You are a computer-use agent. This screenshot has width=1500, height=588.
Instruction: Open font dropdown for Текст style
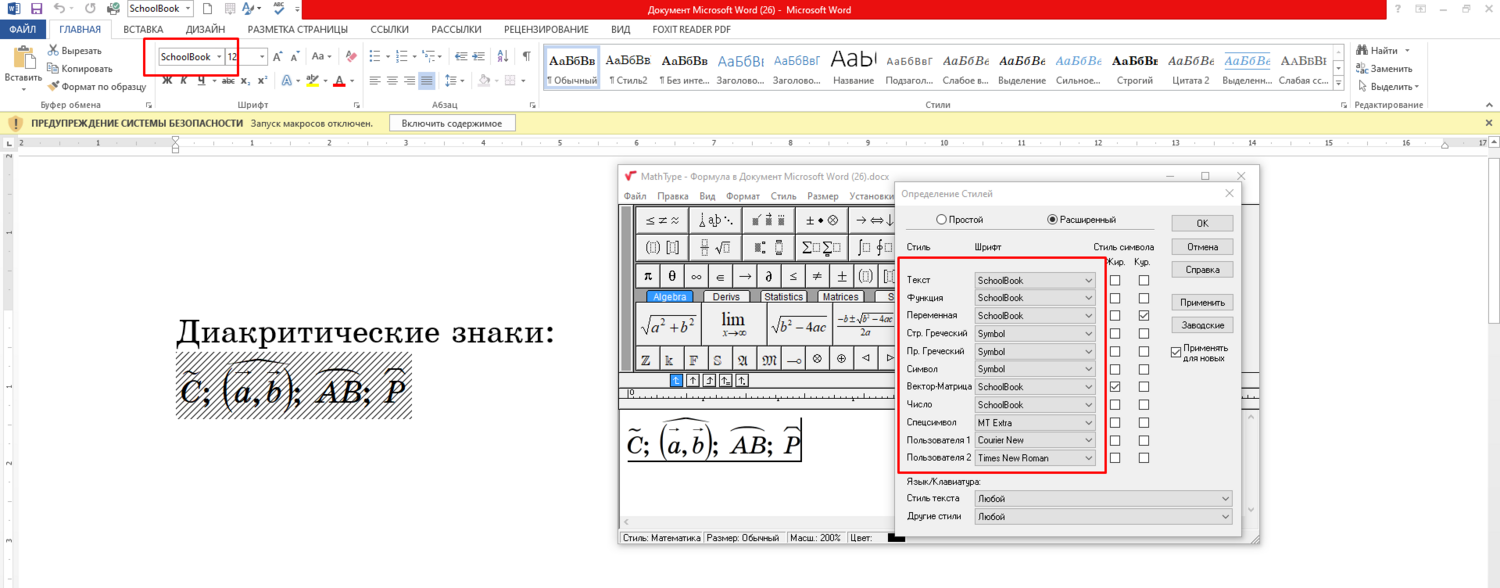click(1089, 281)
